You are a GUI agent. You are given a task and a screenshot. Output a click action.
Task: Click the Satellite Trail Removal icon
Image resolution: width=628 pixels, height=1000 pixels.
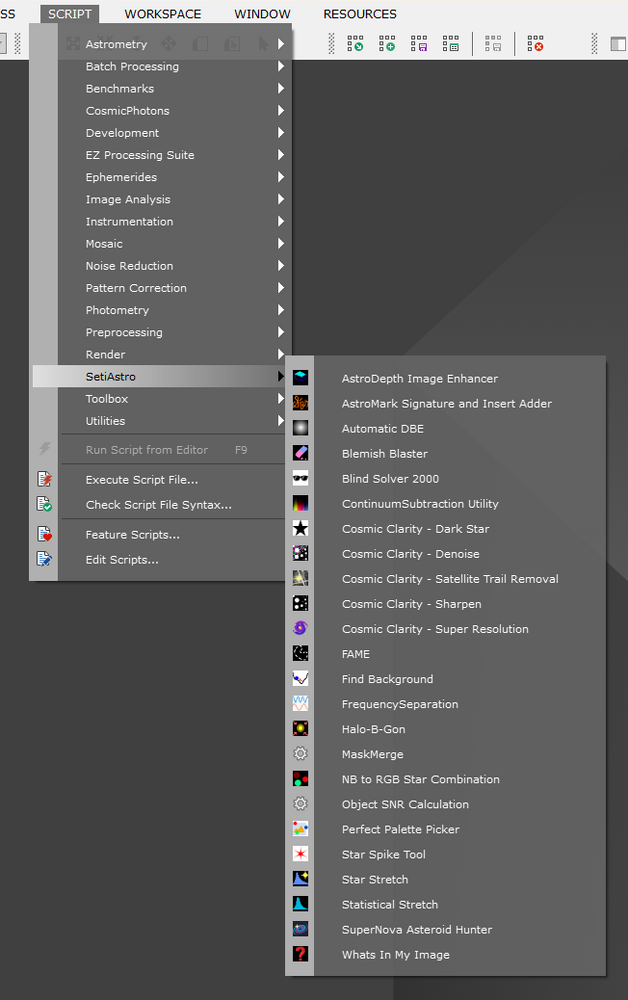point(300,578)
